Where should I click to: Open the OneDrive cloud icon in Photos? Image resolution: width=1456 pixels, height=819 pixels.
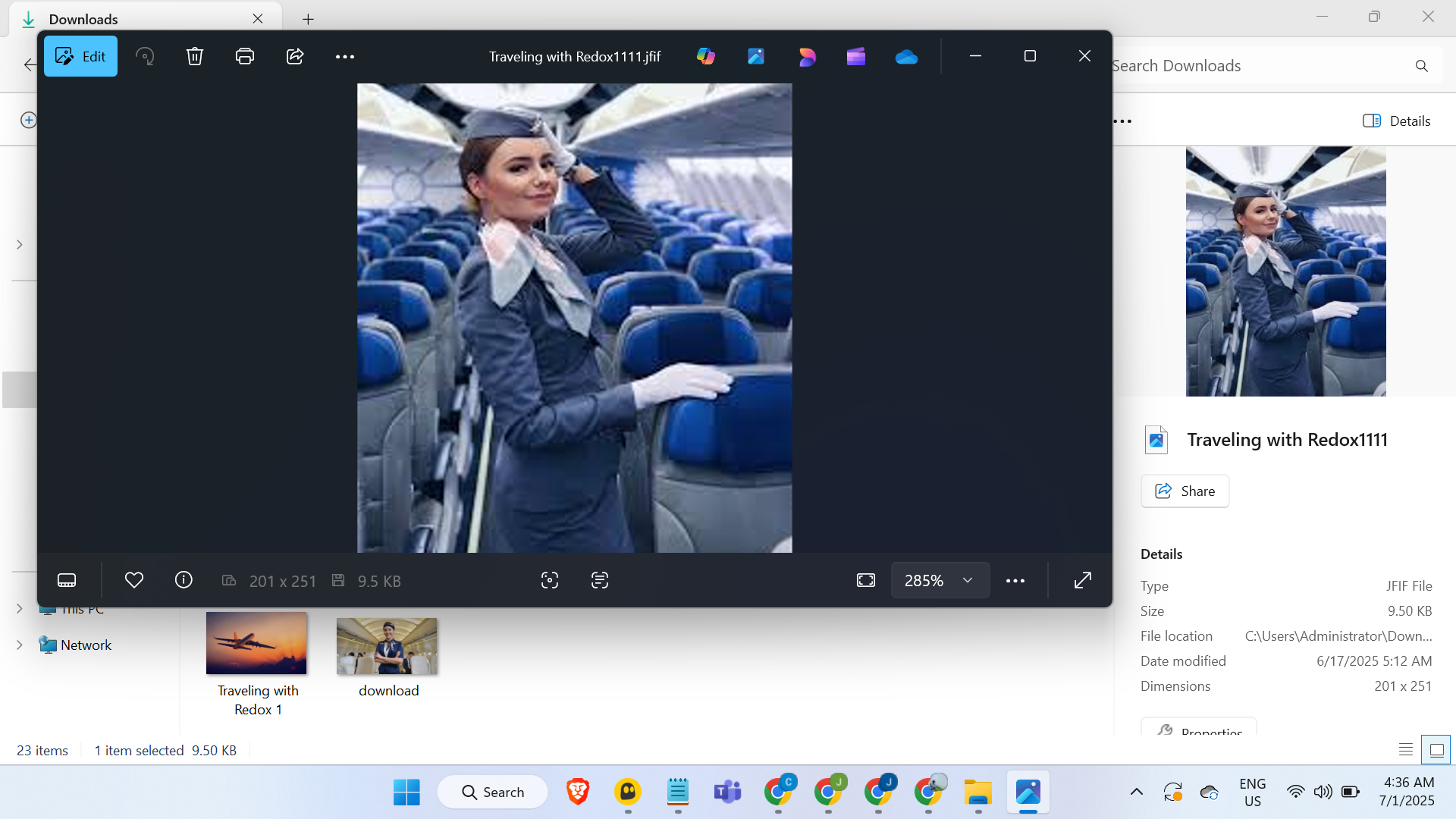(907, 56)
